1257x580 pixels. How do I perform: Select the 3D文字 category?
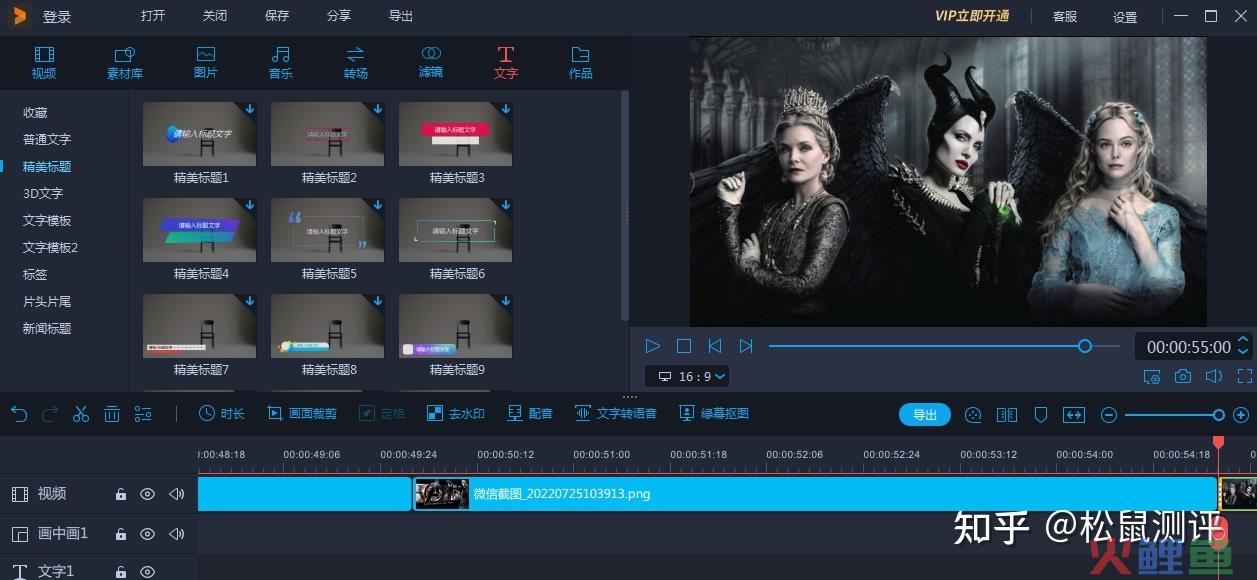coord(43,193)
